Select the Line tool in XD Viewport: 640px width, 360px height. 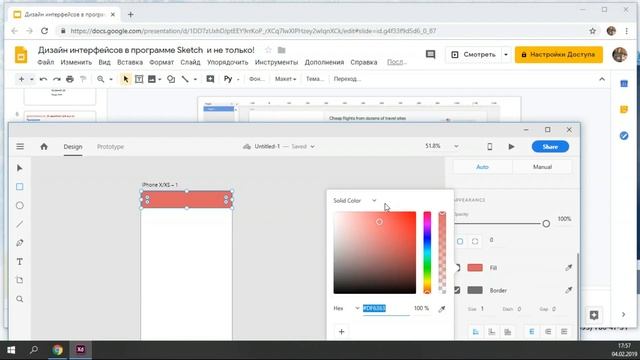(x=20, y=224)
